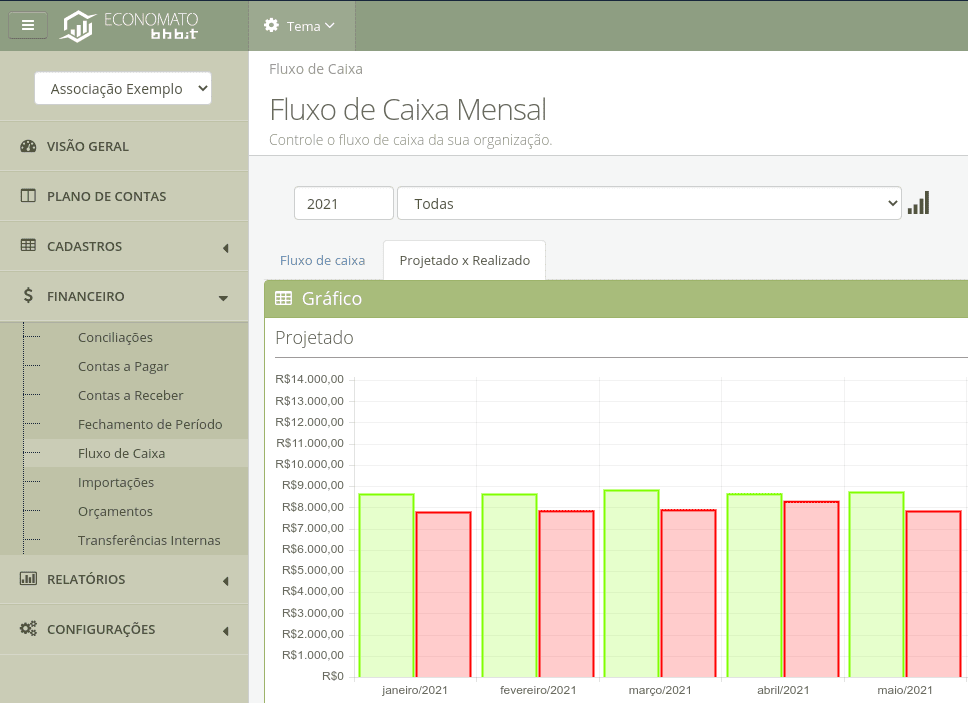Screen dimensions: 968x703
Task: Open Contas a Pagar
Action: (x=123, y=367)
